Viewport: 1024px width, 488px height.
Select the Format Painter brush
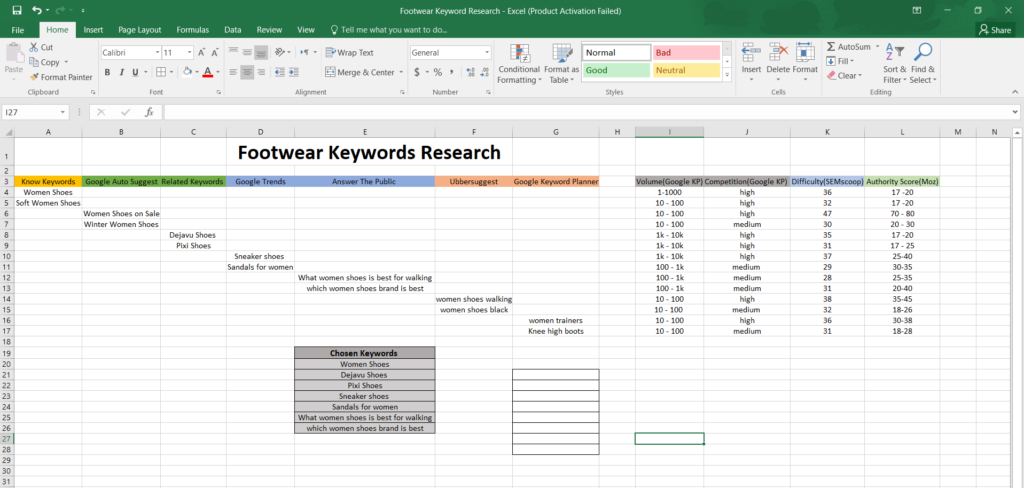(x=61, y=77)
